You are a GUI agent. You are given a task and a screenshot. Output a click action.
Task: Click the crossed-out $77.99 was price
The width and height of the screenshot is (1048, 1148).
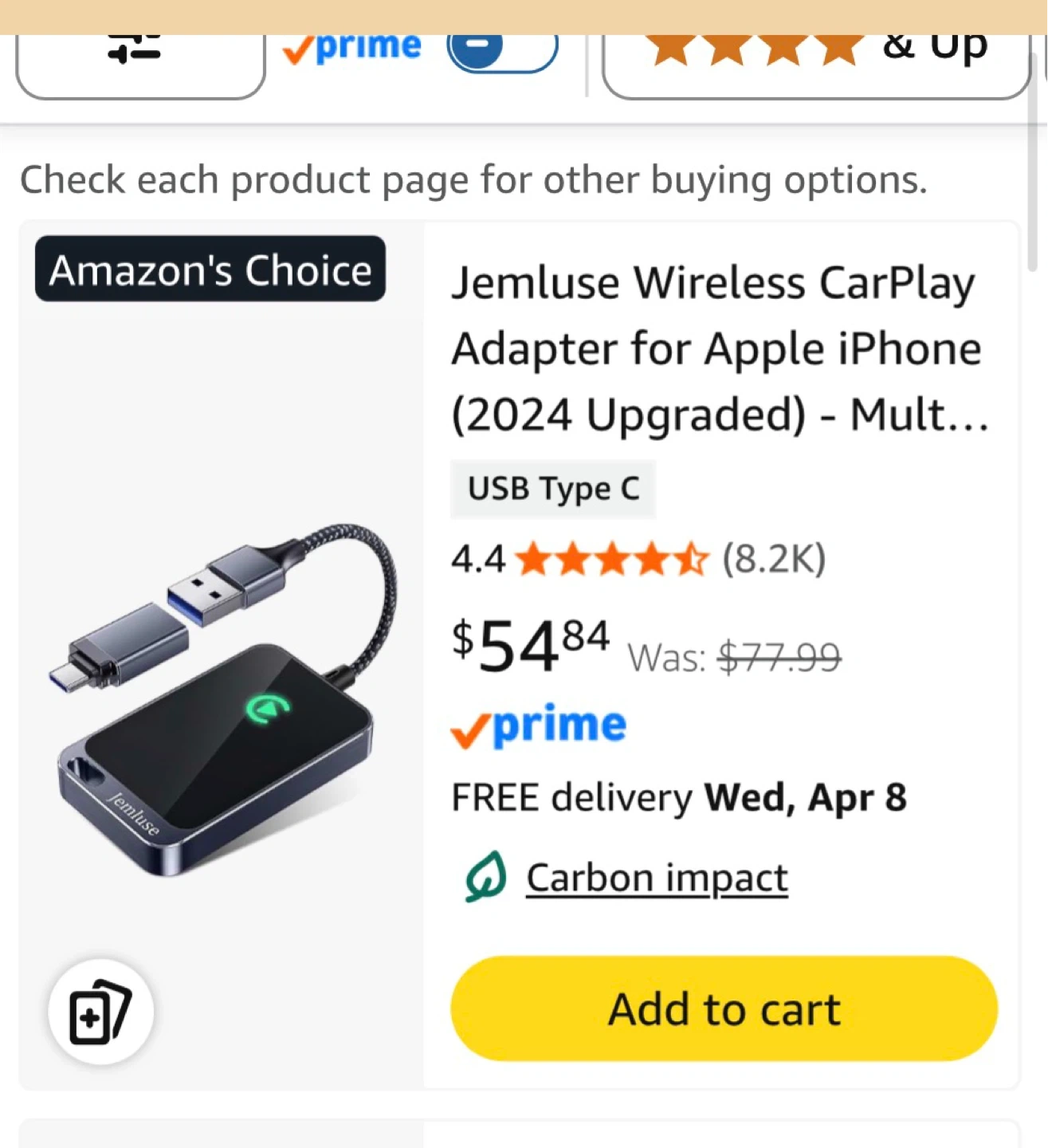(x=779, y=658)
